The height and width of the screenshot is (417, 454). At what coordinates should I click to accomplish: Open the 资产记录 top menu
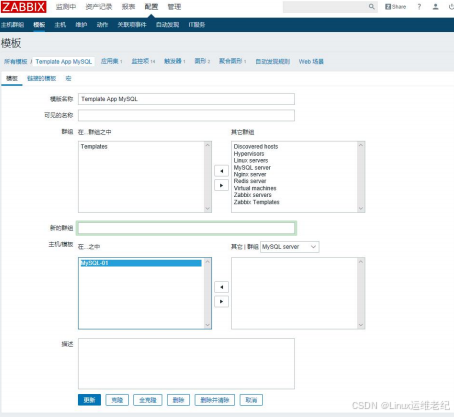99,7
